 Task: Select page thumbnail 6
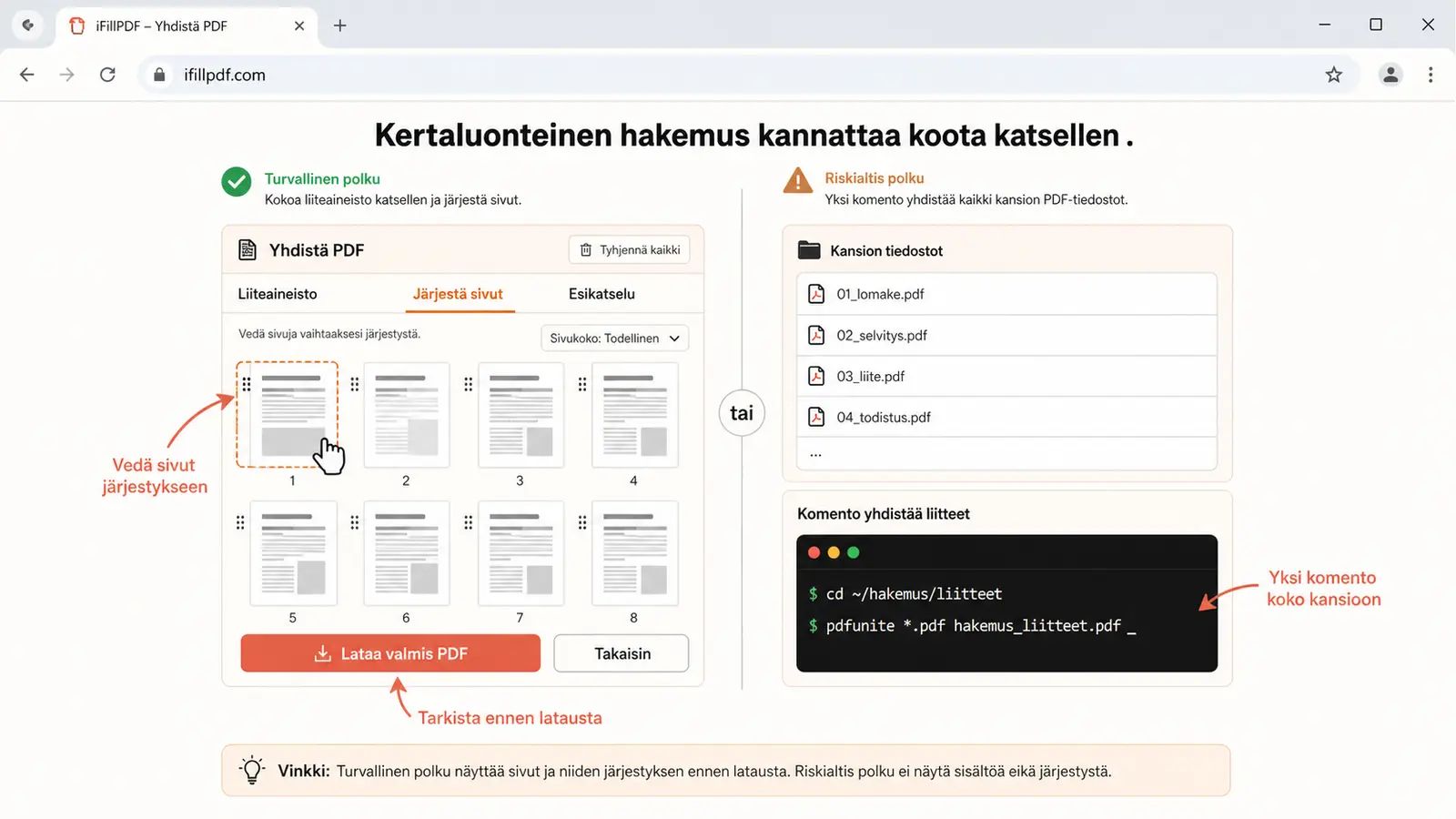[407, 553]
